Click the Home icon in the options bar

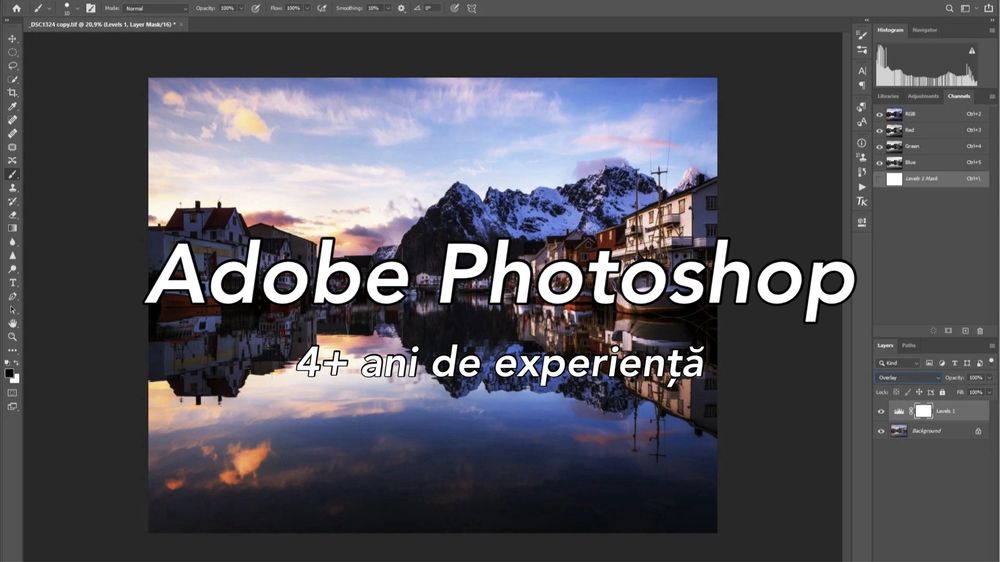point(15,8)
